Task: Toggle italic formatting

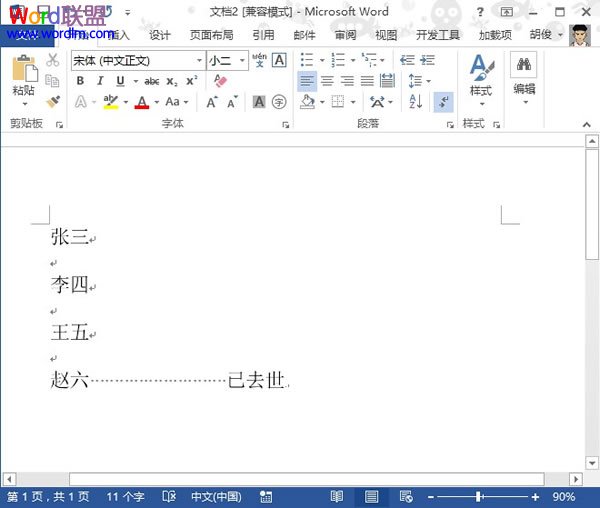Action: click(99, 81)
